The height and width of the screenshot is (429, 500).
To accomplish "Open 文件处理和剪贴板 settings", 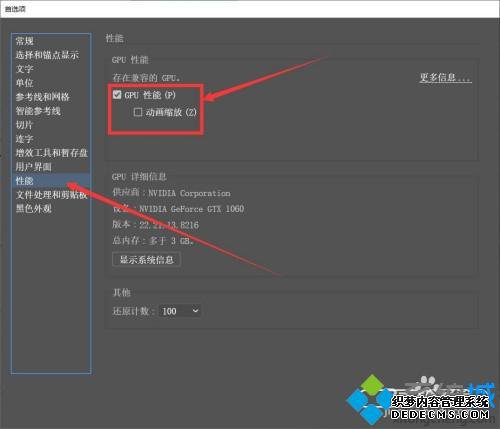I will [x=52, y=195].
